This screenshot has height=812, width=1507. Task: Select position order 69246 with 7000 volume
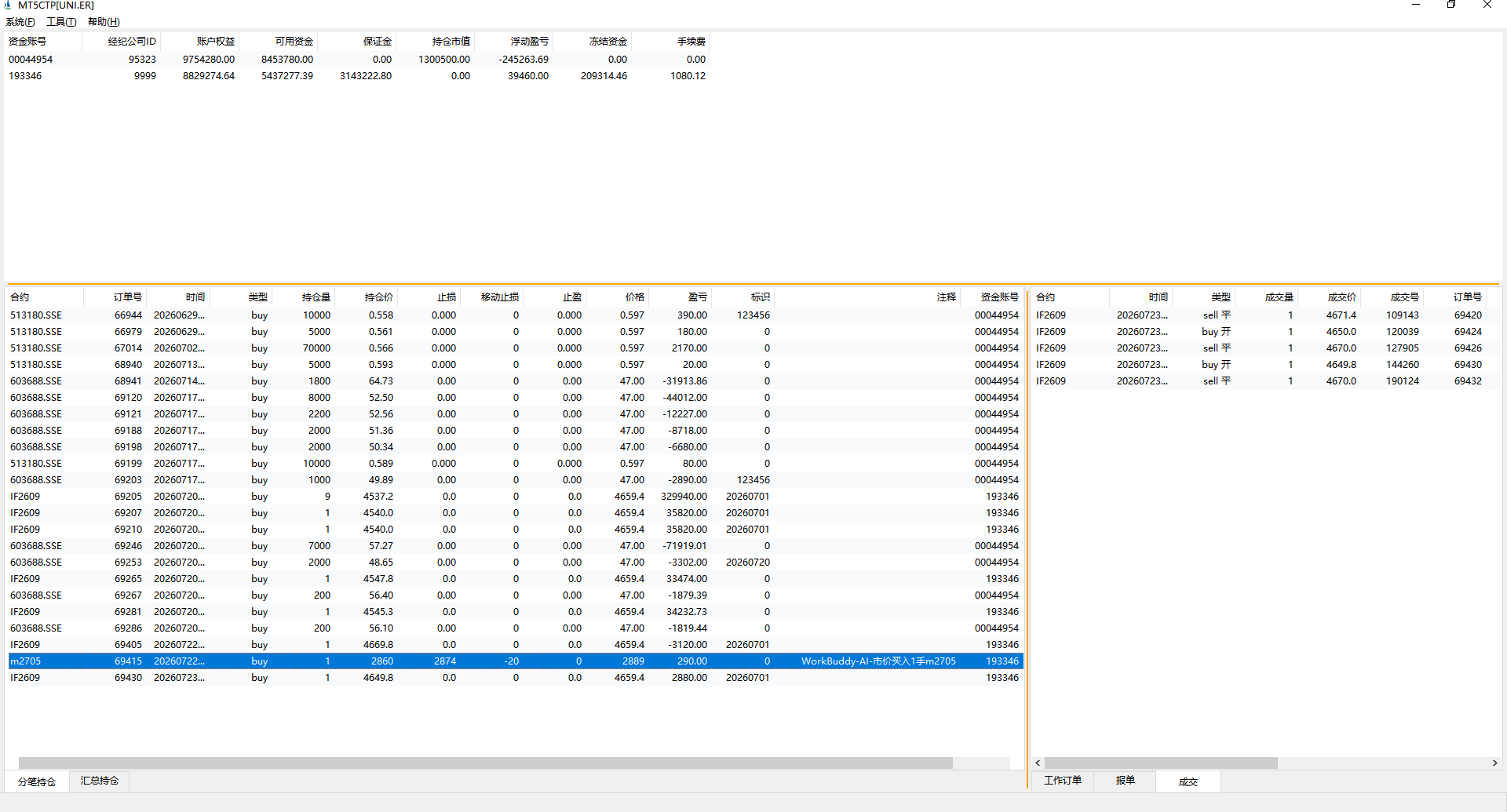coord(515,546)
